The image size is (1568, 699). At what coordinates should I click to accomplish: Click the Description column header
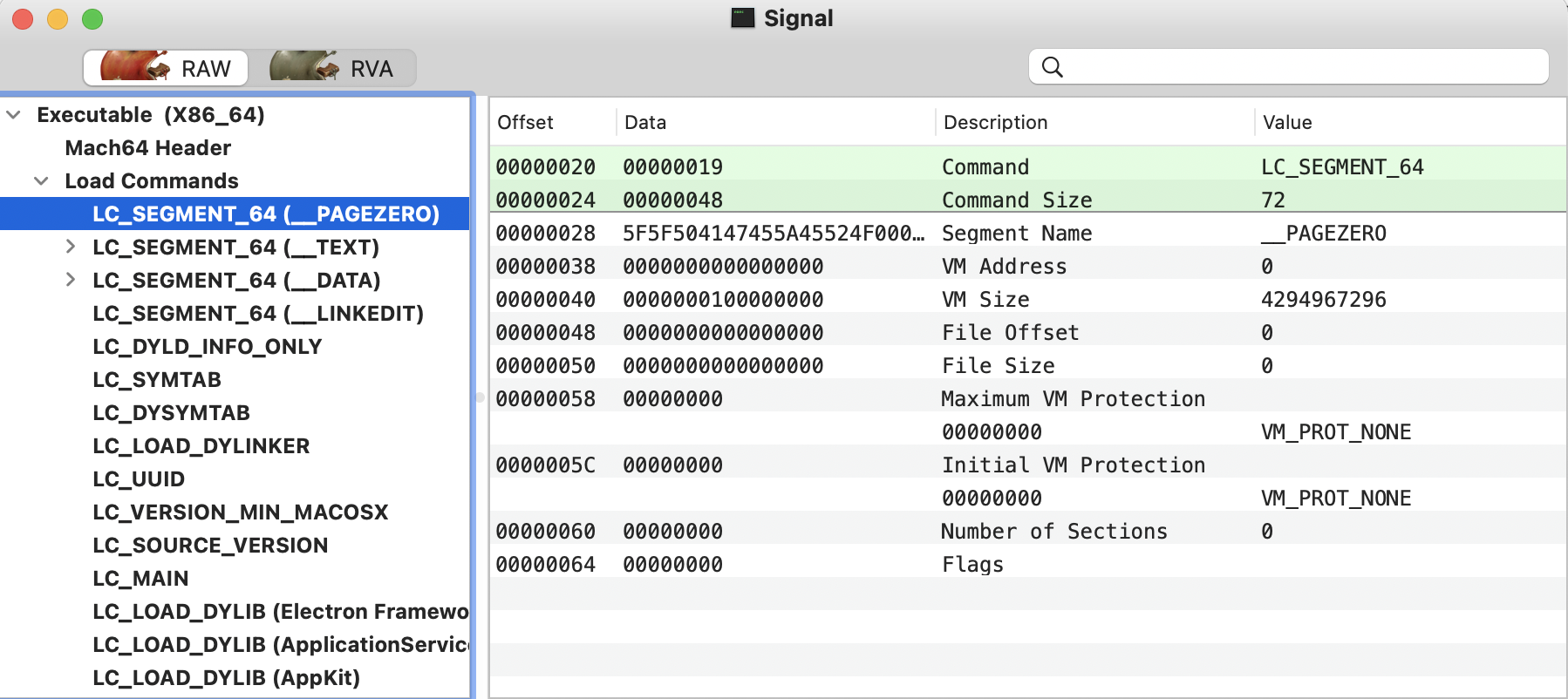click(x=995, y=123)
